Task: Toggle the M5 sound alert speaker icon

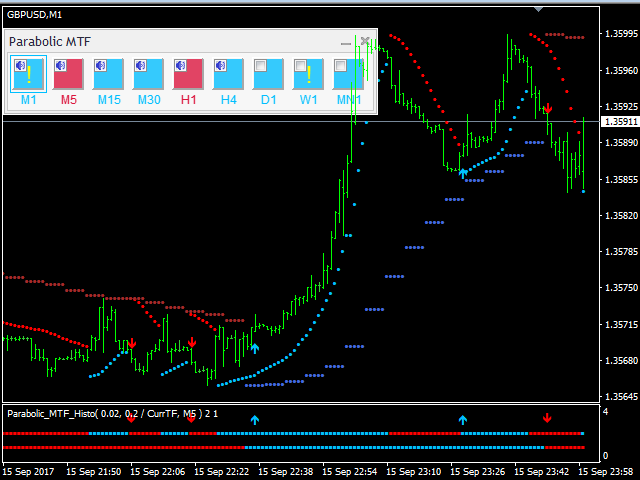Action: coord(60,65)
